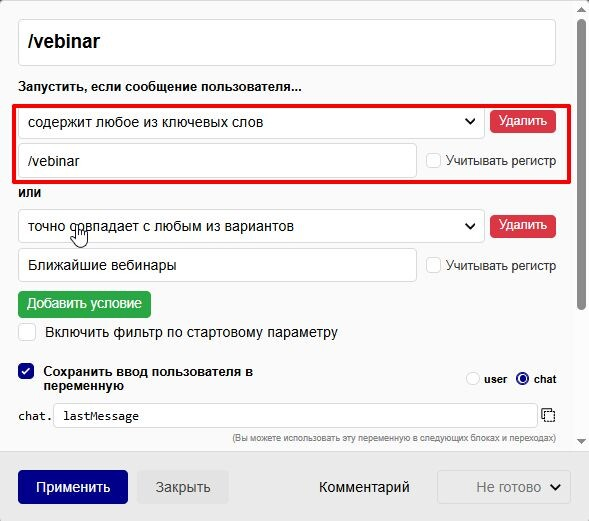
Task: Select the user radio button
Action: click(x=473, y=379)
